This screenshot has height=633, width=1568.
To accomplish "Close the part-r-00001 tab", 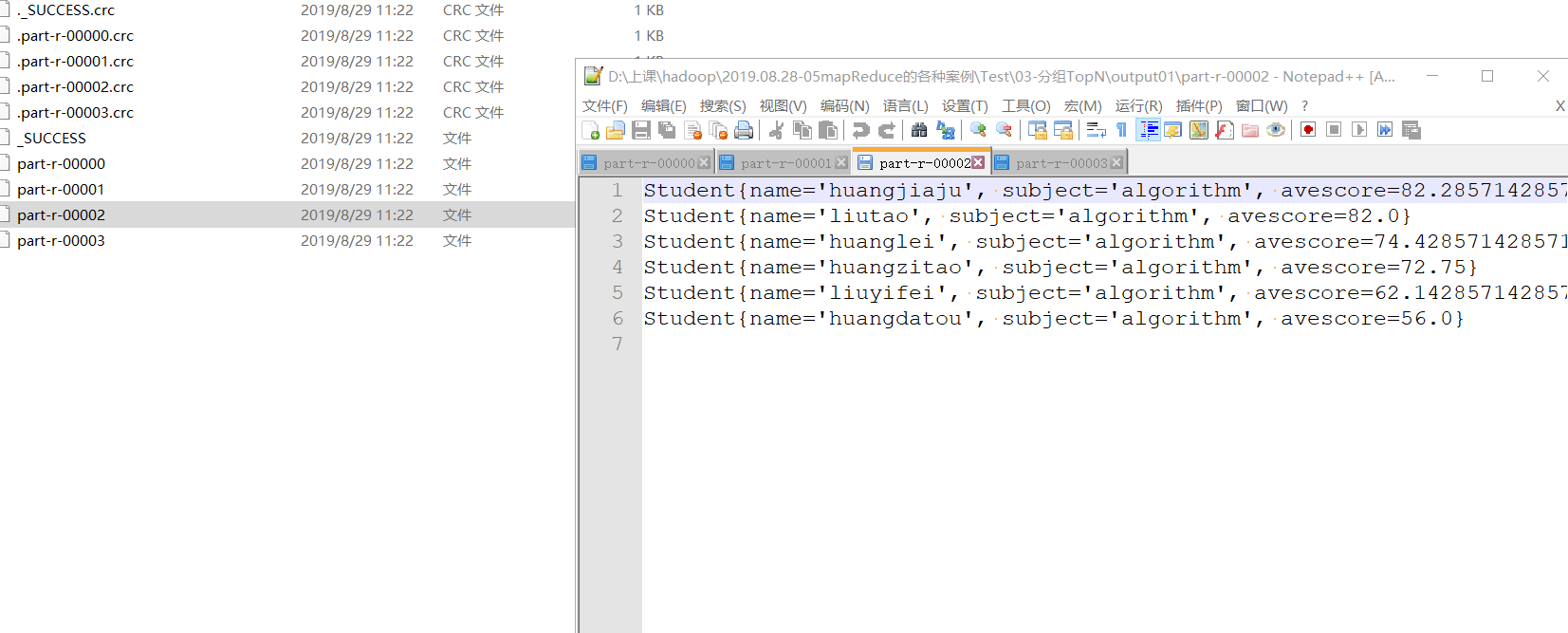I will 841,163.
